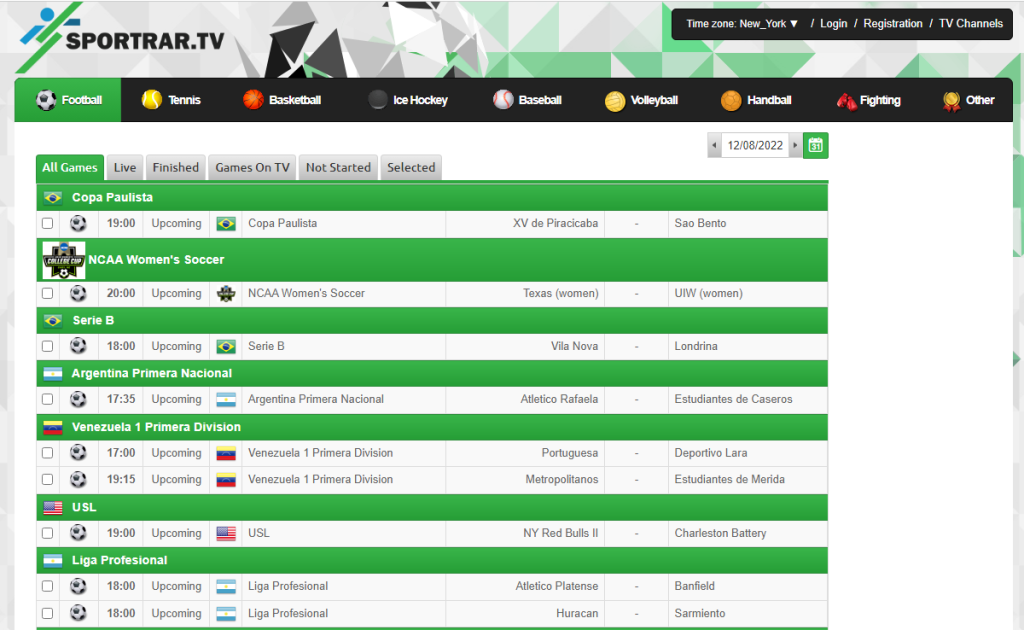Open the Other sports section

pyautogui.click(x=968, y=100)
